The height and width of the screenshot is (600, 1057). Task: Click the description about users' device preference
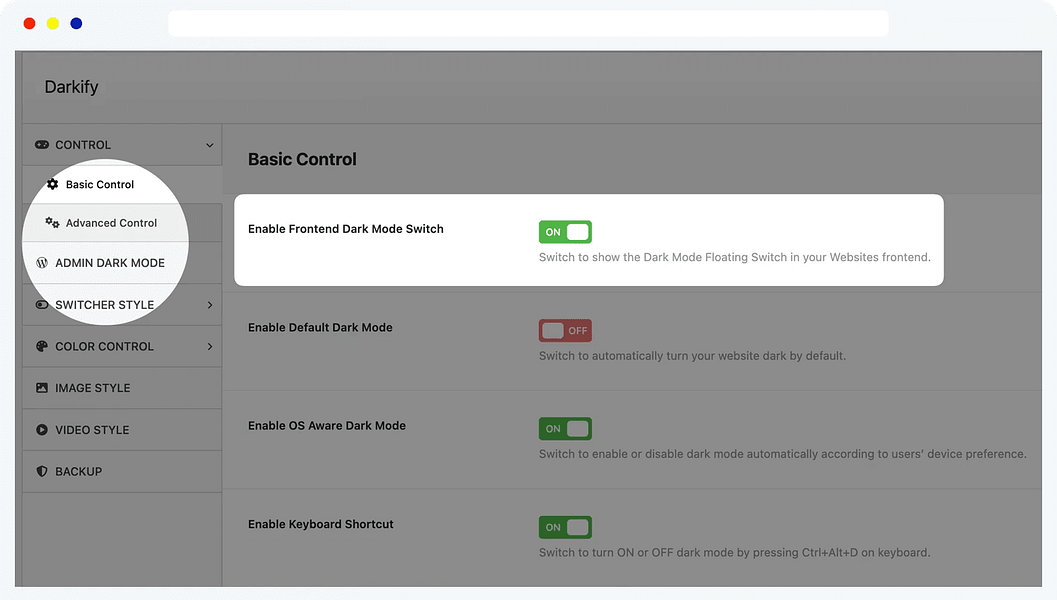tap(783, 454)
